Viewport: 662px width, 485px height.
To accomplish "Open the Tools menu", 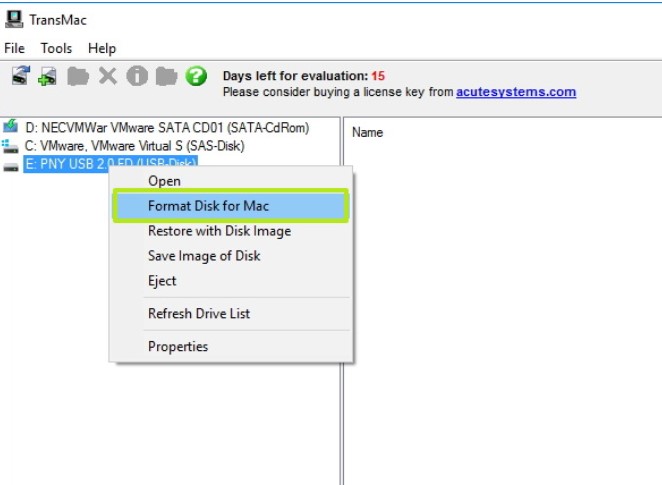I will (x=56, y=49).
